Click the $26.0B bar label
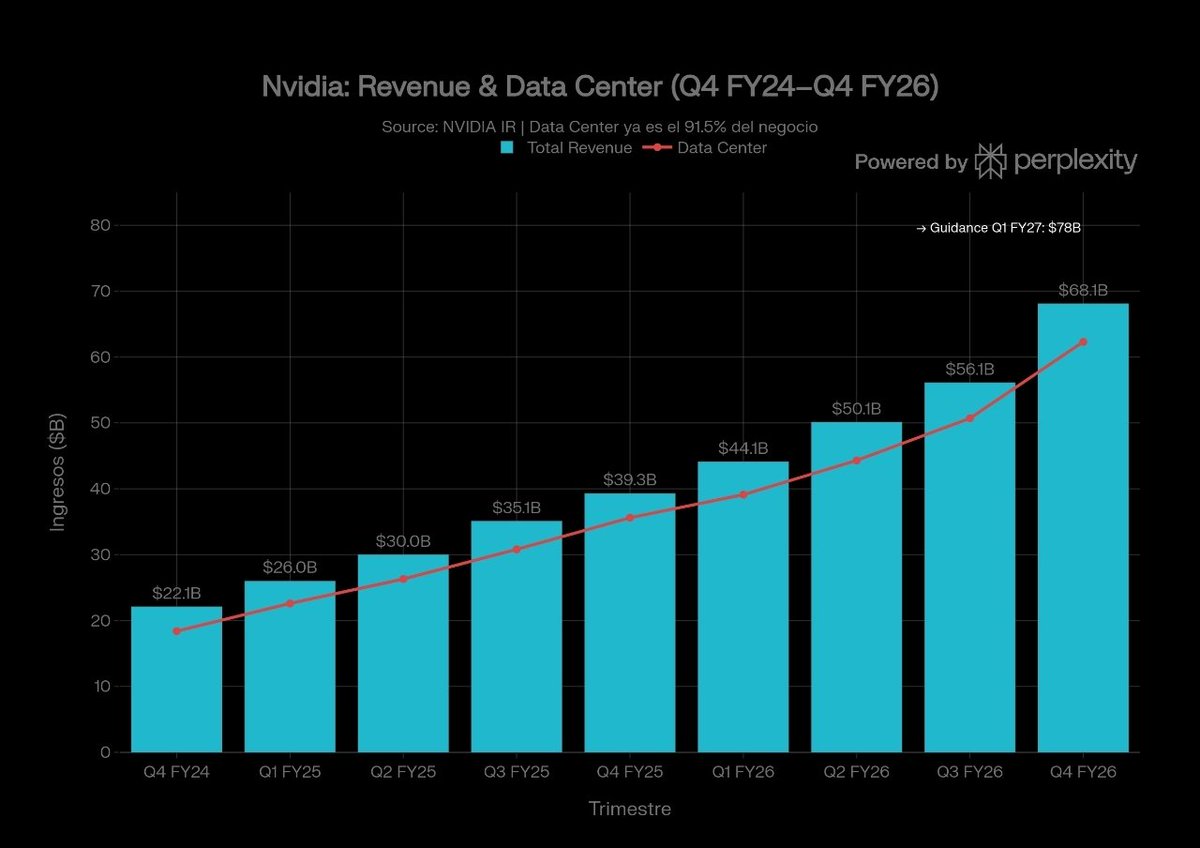 point(290,568)
